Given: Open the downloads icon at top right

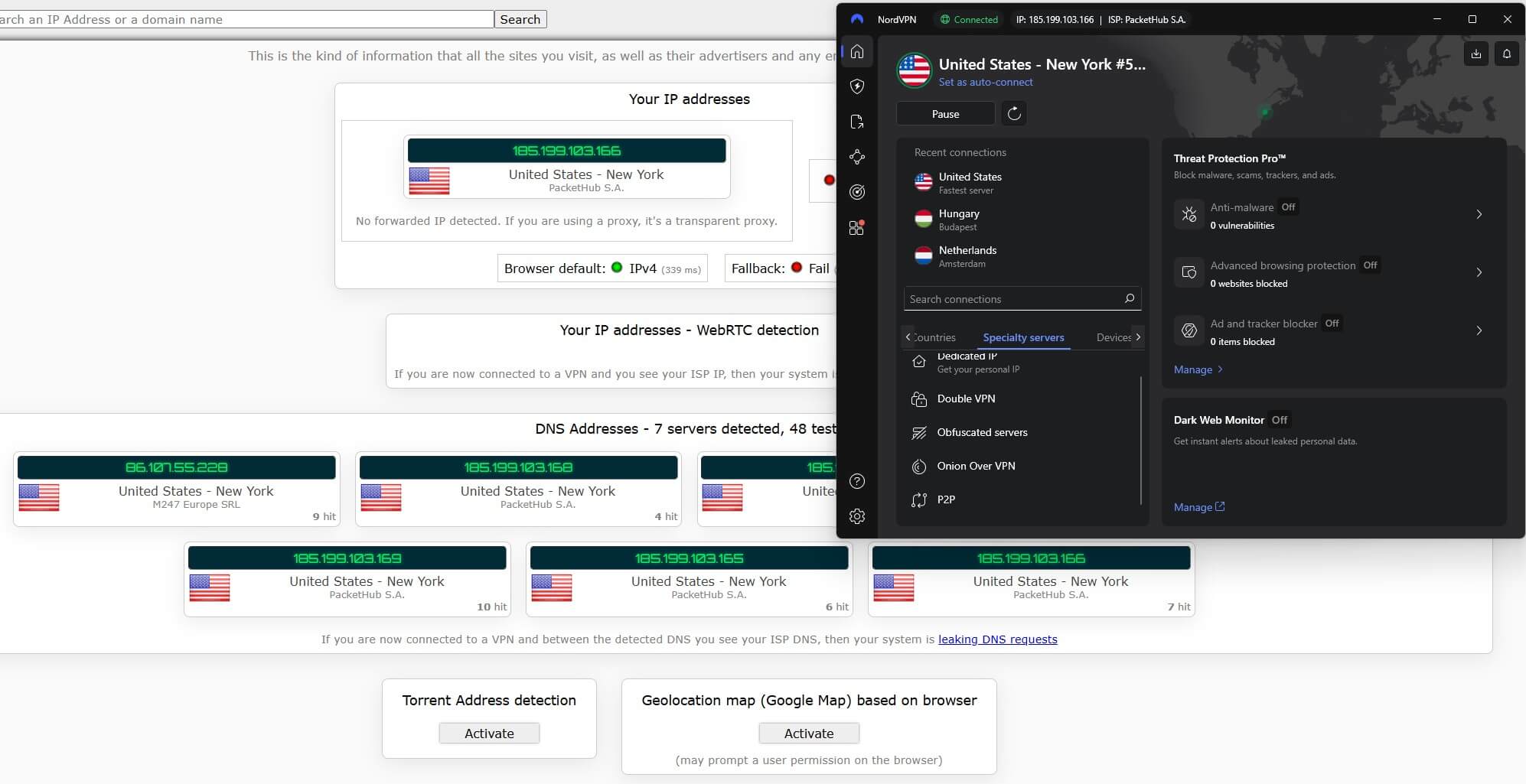Looking at the screenshot, I should click(x=1475, y=54).
